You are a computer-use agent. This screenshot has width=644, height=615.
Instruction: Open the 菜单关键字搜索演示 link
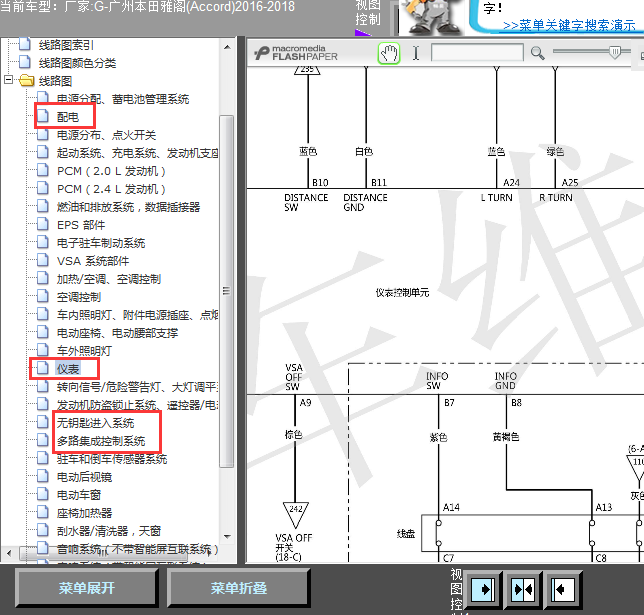pyautogui.click(x=569, y=25)
